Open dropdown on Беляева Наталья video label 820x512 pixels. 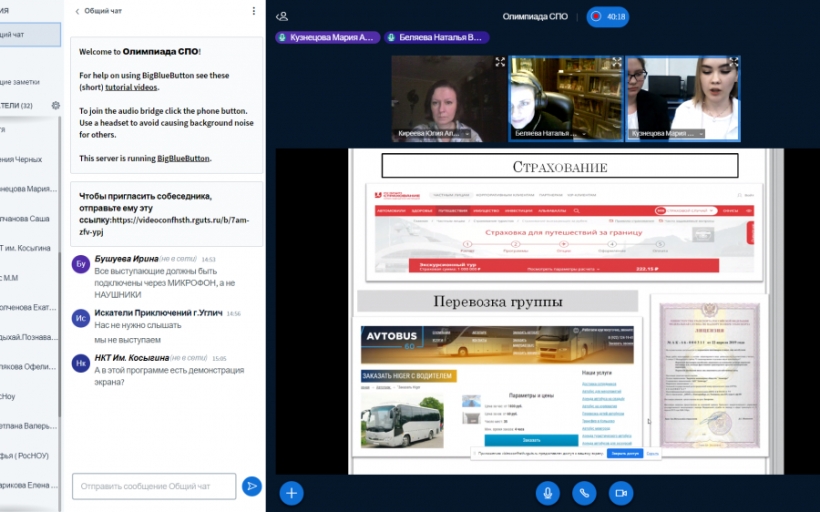(x=584, y=134)
